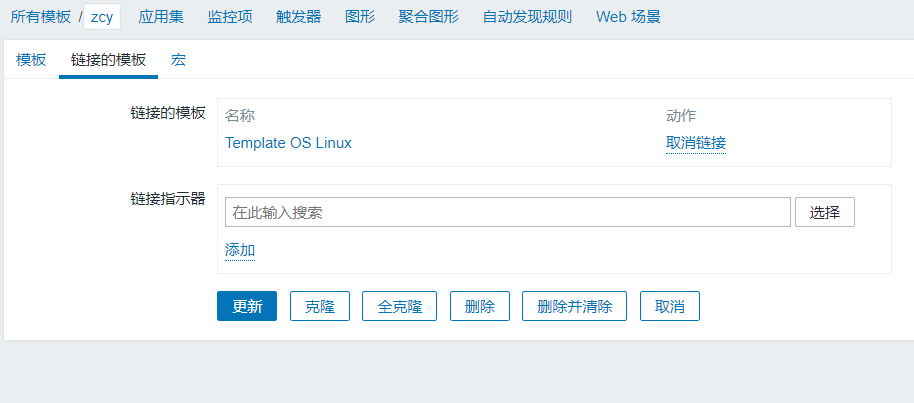The height and width of the screenshot is (403, 914).
Task: Open 聚合图形 screens page
Action: (x=428, y=16)
